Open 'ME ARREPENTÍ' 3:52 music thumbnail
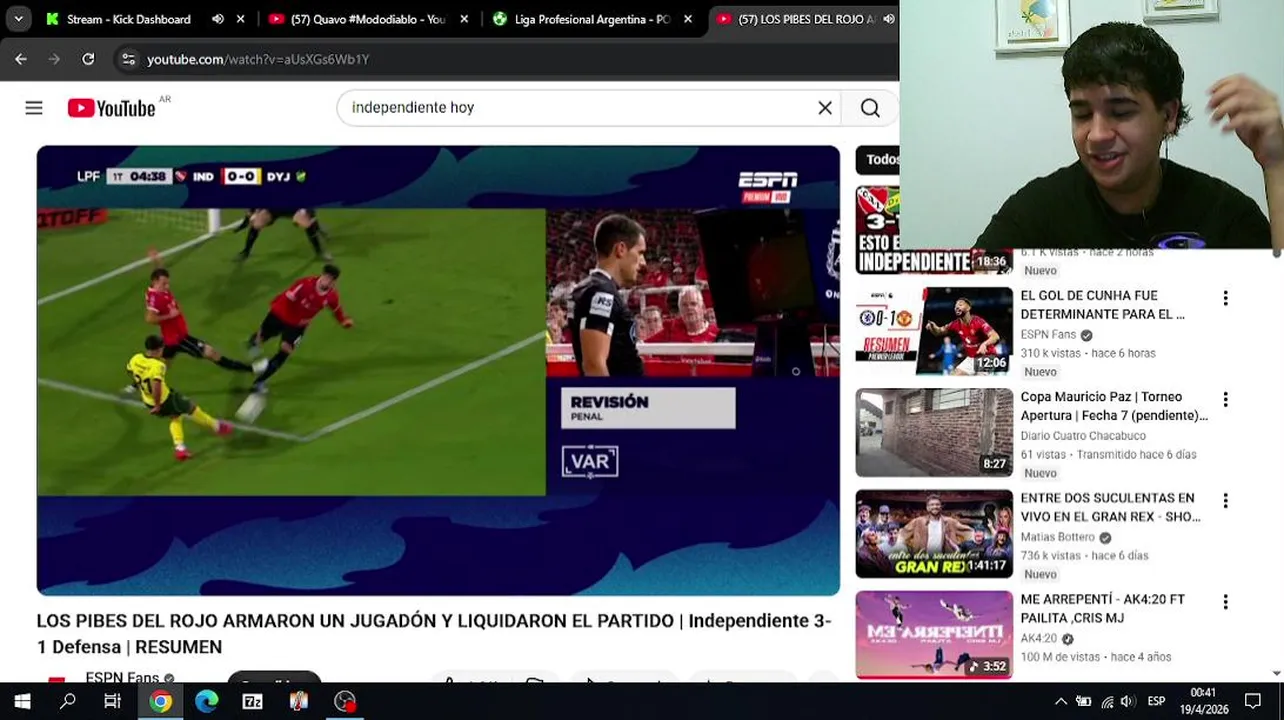The height and width of the screenshot is (720, 1284). coord(934,634)
